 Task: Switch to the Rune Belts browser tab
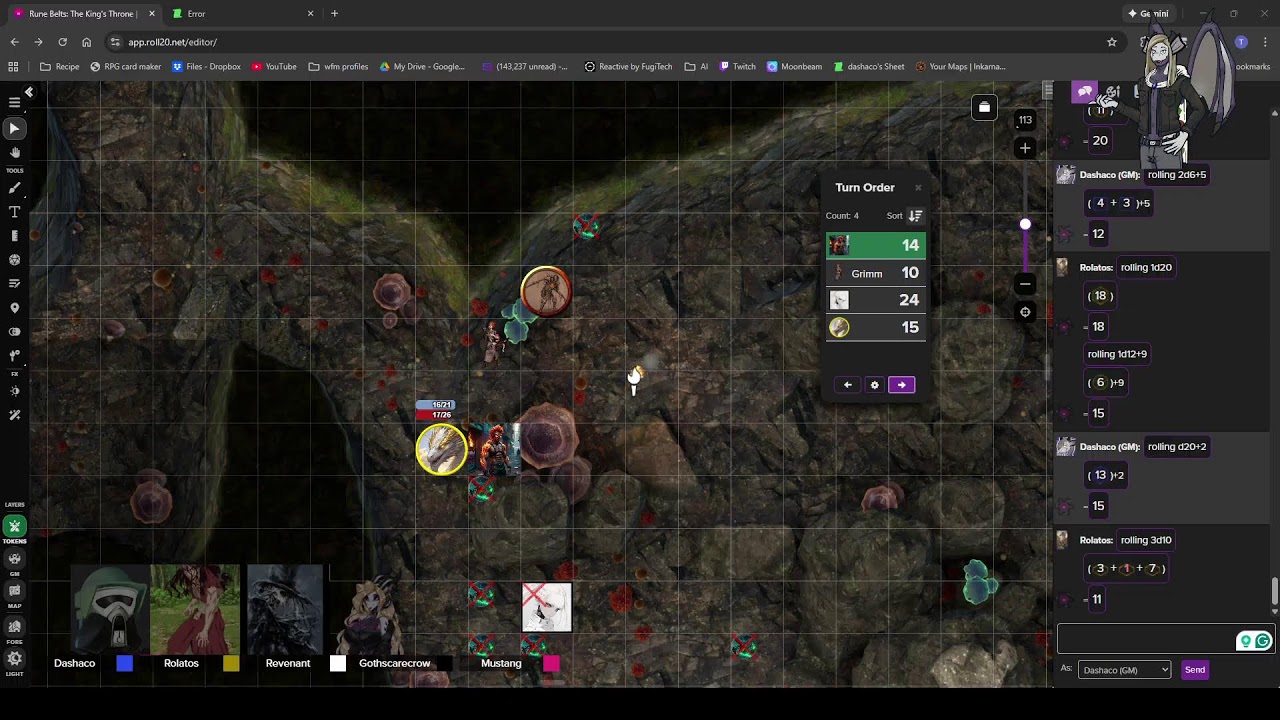tap(82, 14)
